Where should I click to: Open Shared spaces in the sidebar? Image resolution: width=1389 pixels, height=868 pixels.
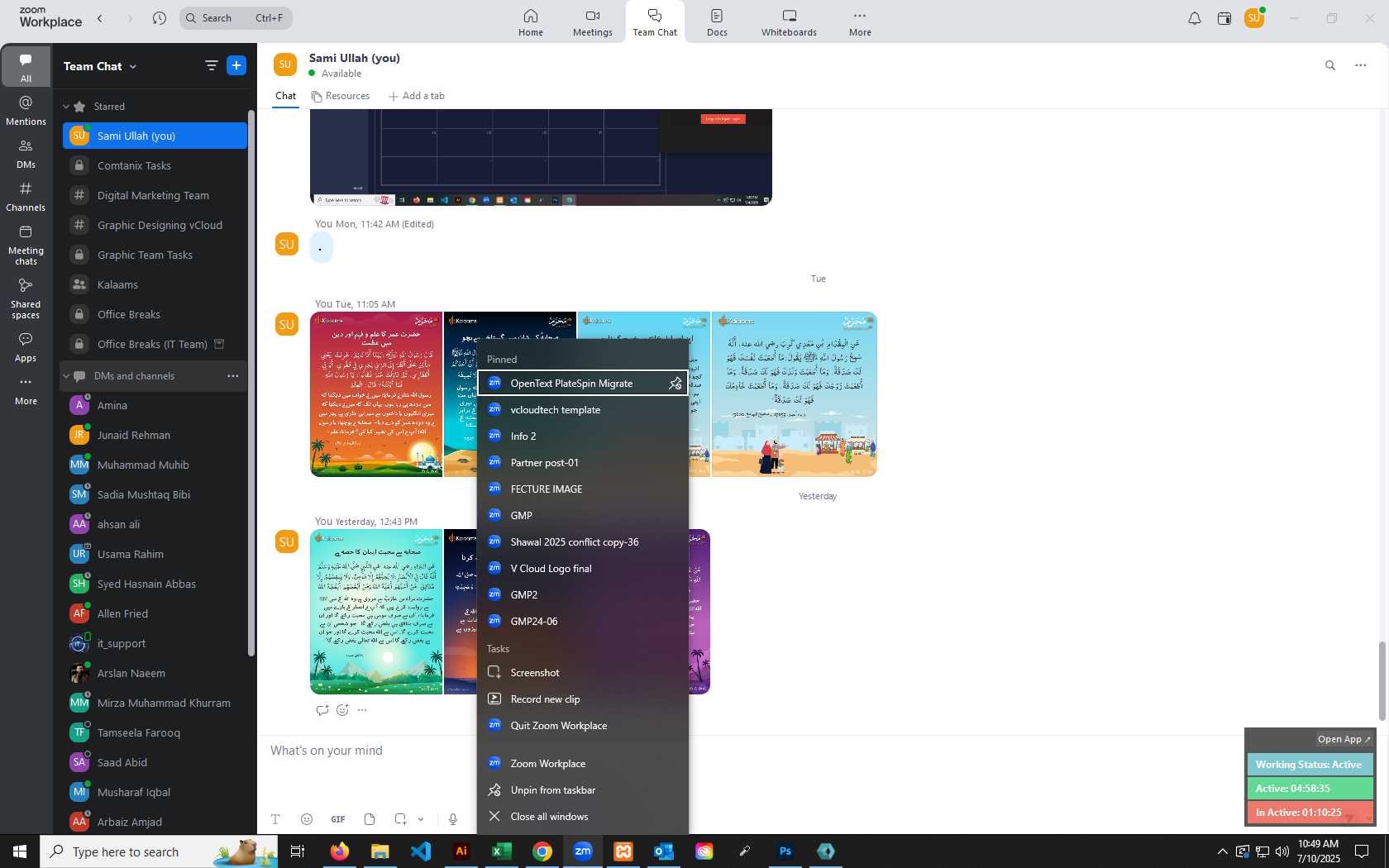[26, 298]
